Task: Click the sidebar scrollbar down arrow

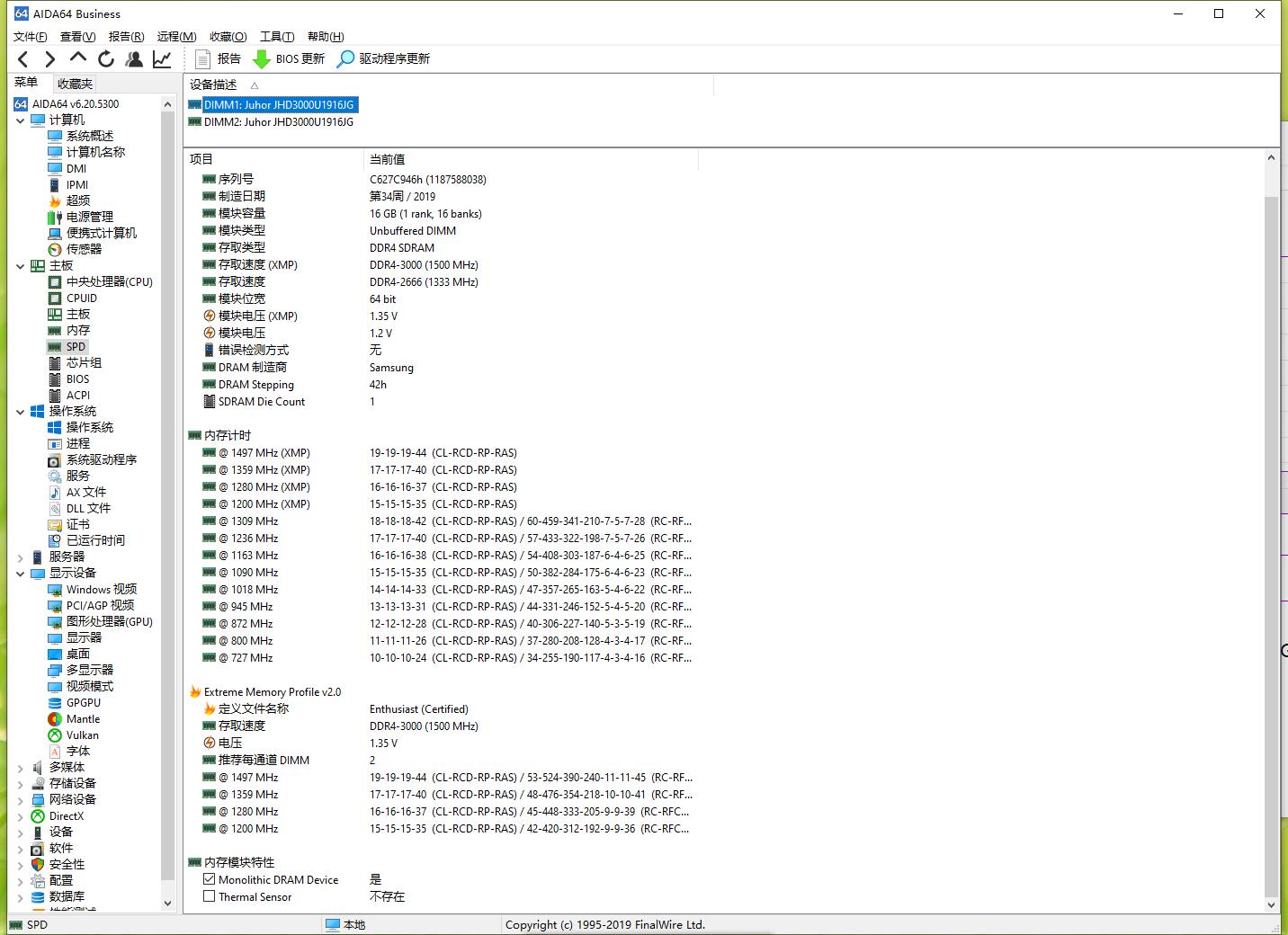Action: (167, 903)
